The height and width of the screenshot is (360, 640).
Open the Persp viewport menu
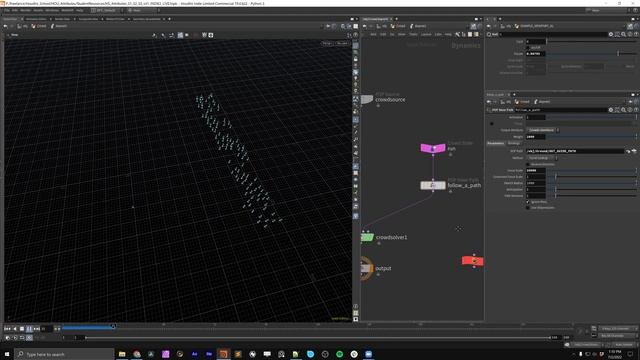point(327,43)
